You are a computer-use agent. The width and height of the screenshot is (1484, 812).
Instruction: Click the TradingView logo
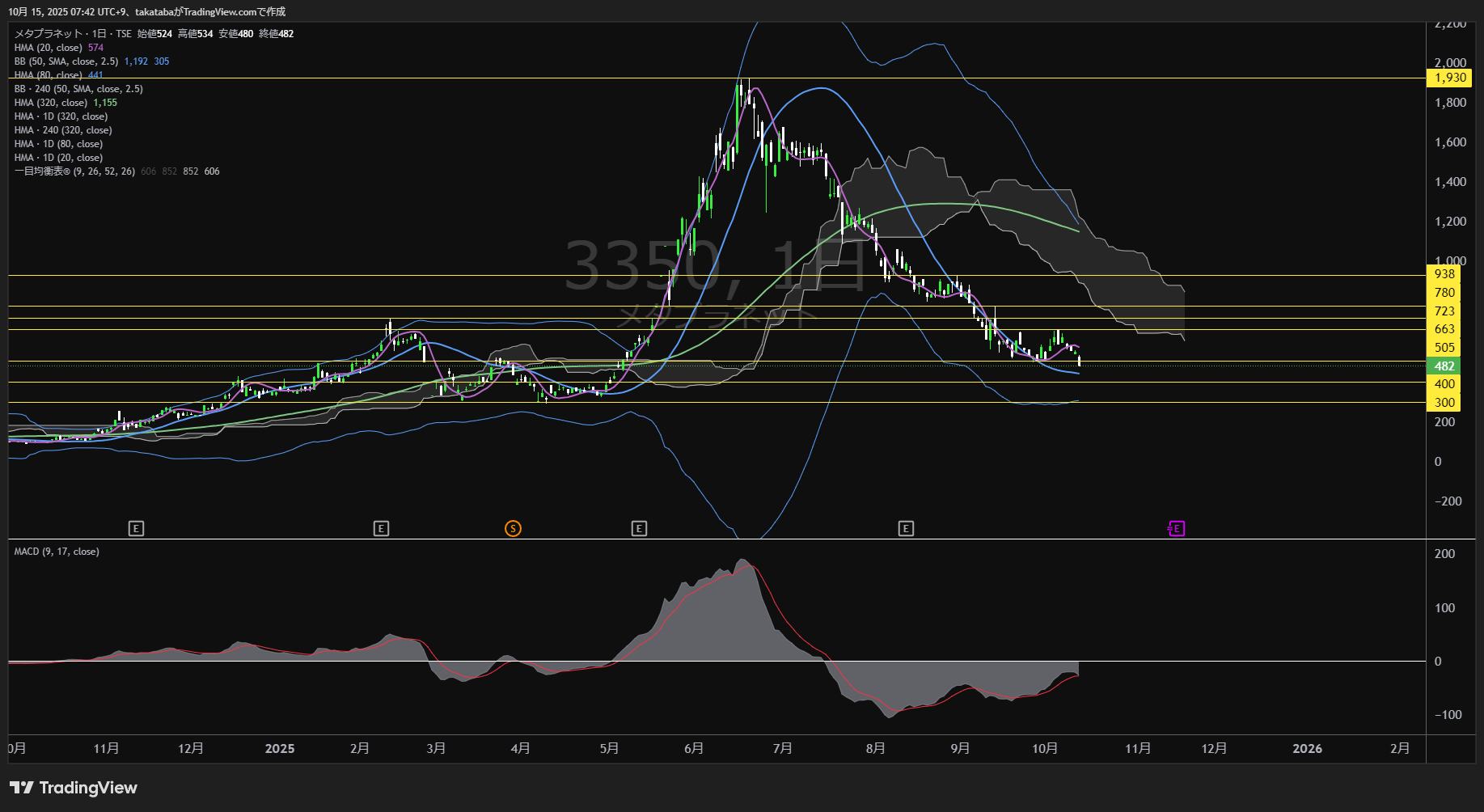point(74,788)
